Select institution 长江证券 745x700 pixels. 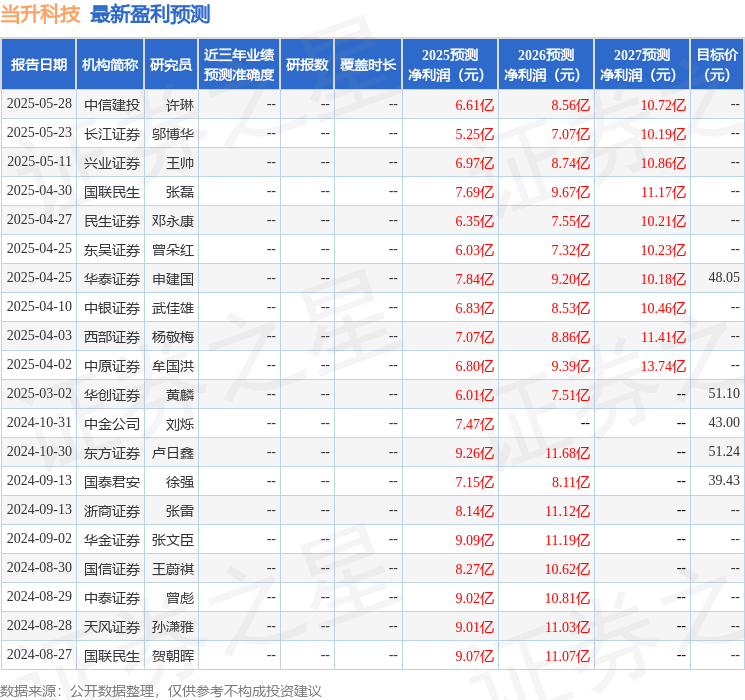click(112, 134)
